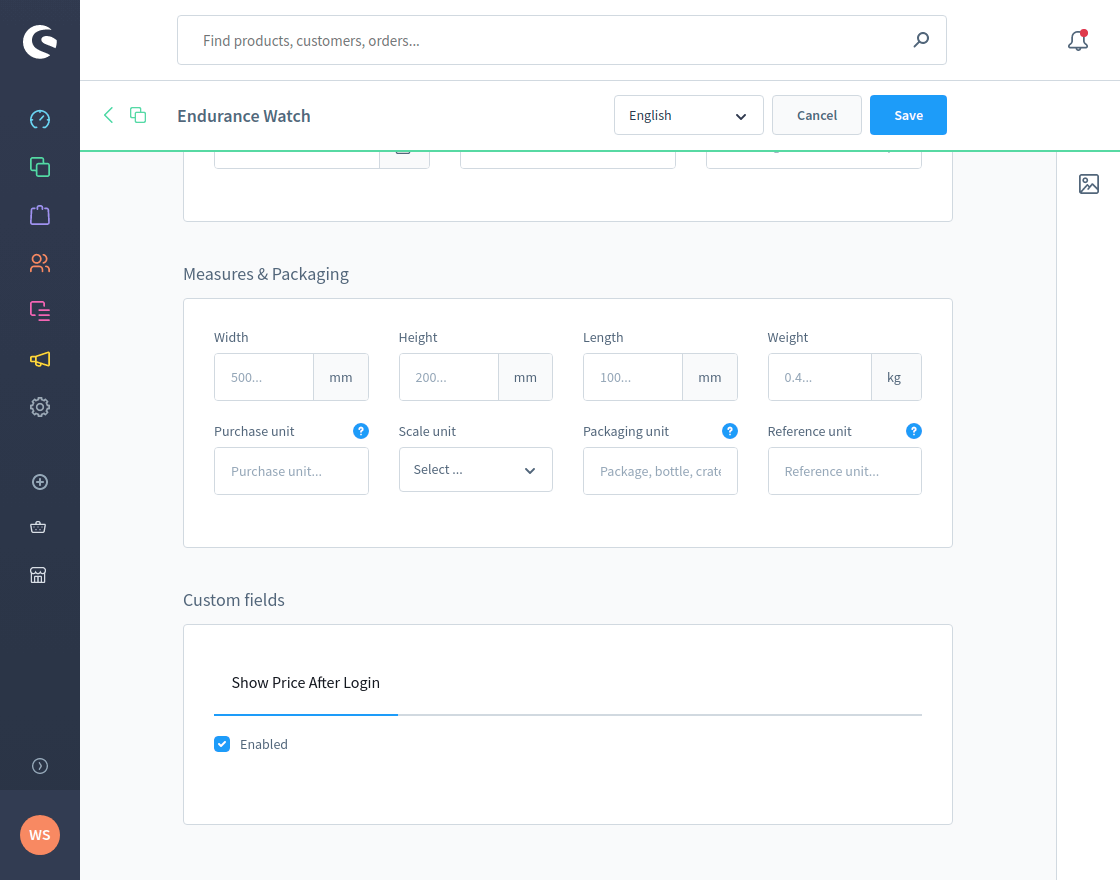The image size is (1120, 880).
Task: Open the Orders shopping bag icon
Action: click(40, 215)
